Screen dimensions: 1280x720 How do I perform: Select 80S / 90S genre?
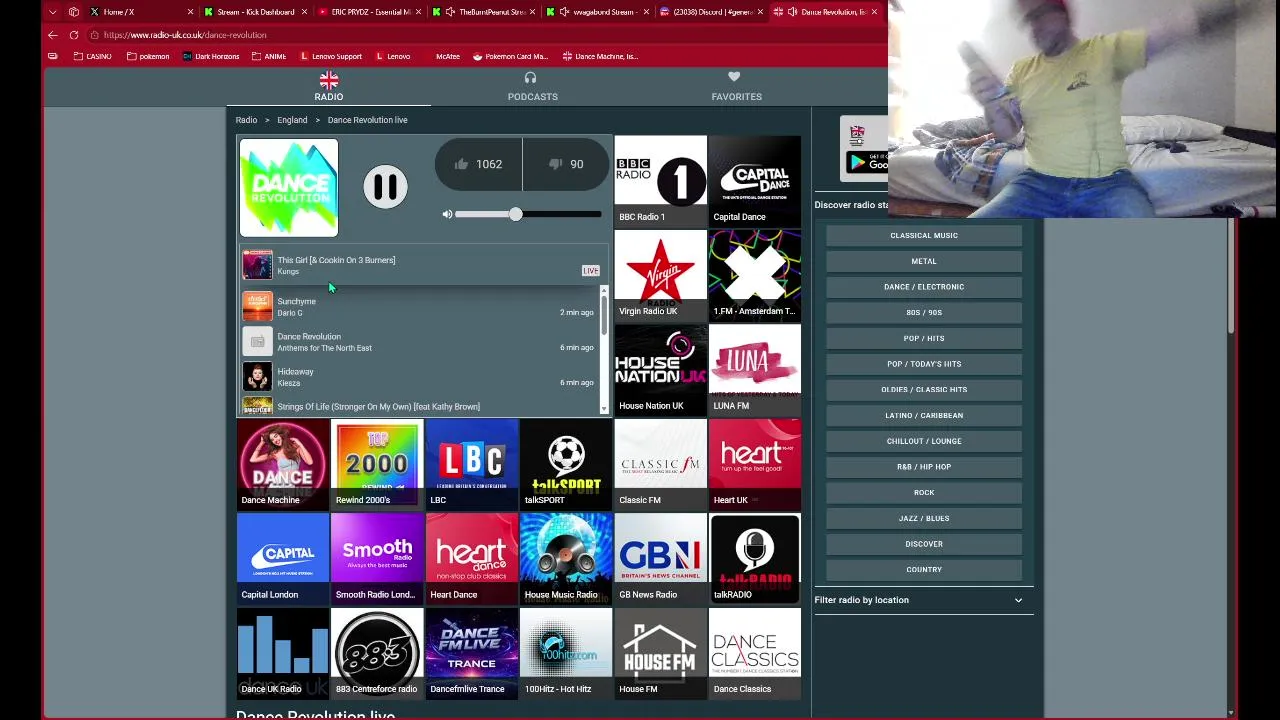pyautogui.click(x=924, y=312)
